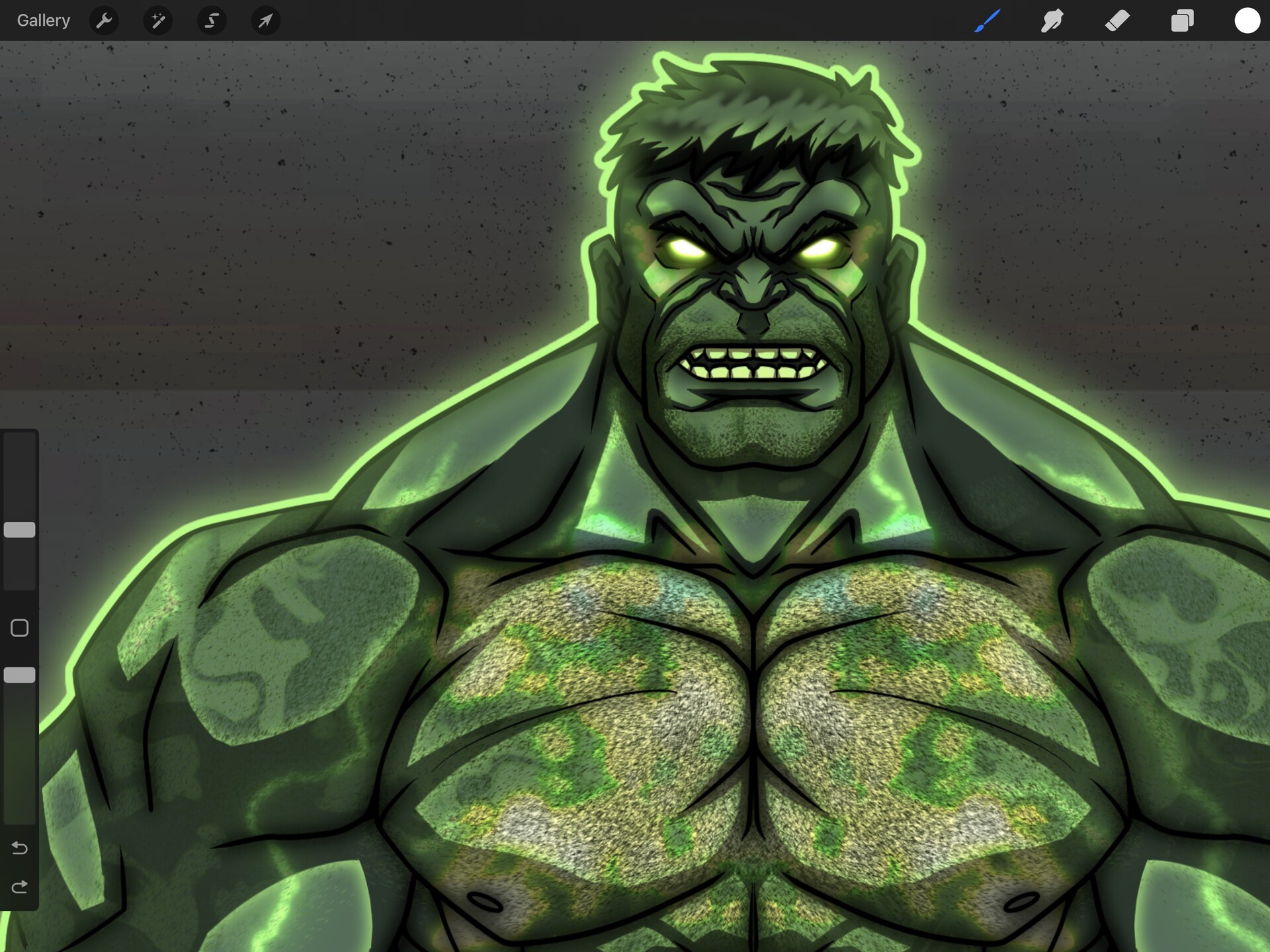Open the Actions menu with the wrench icon

click(x=104, y=21)
